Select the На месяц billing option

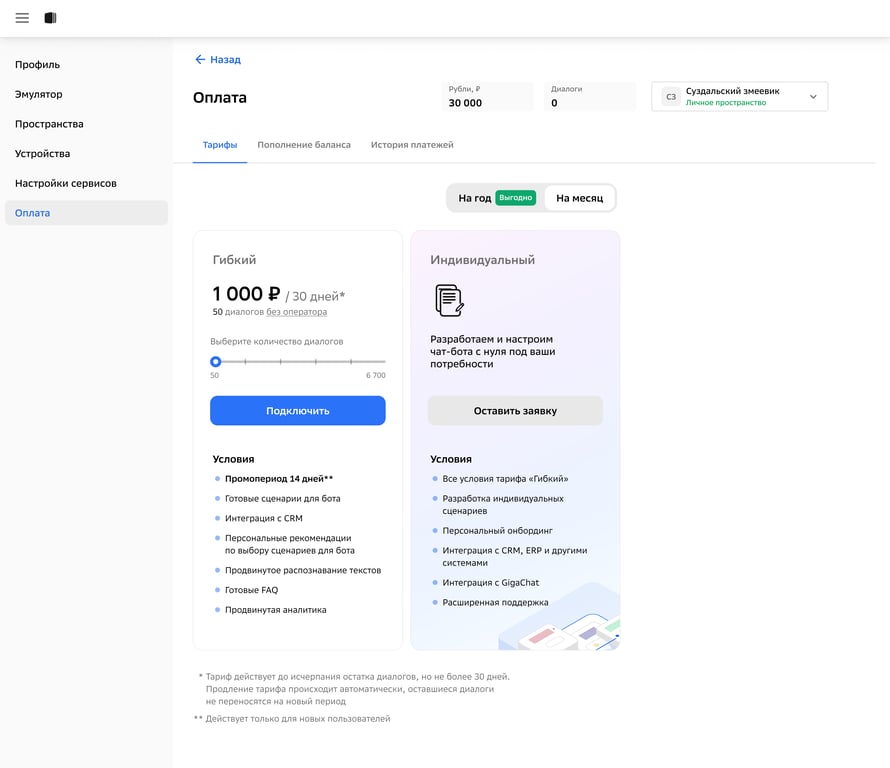point(579,198)
